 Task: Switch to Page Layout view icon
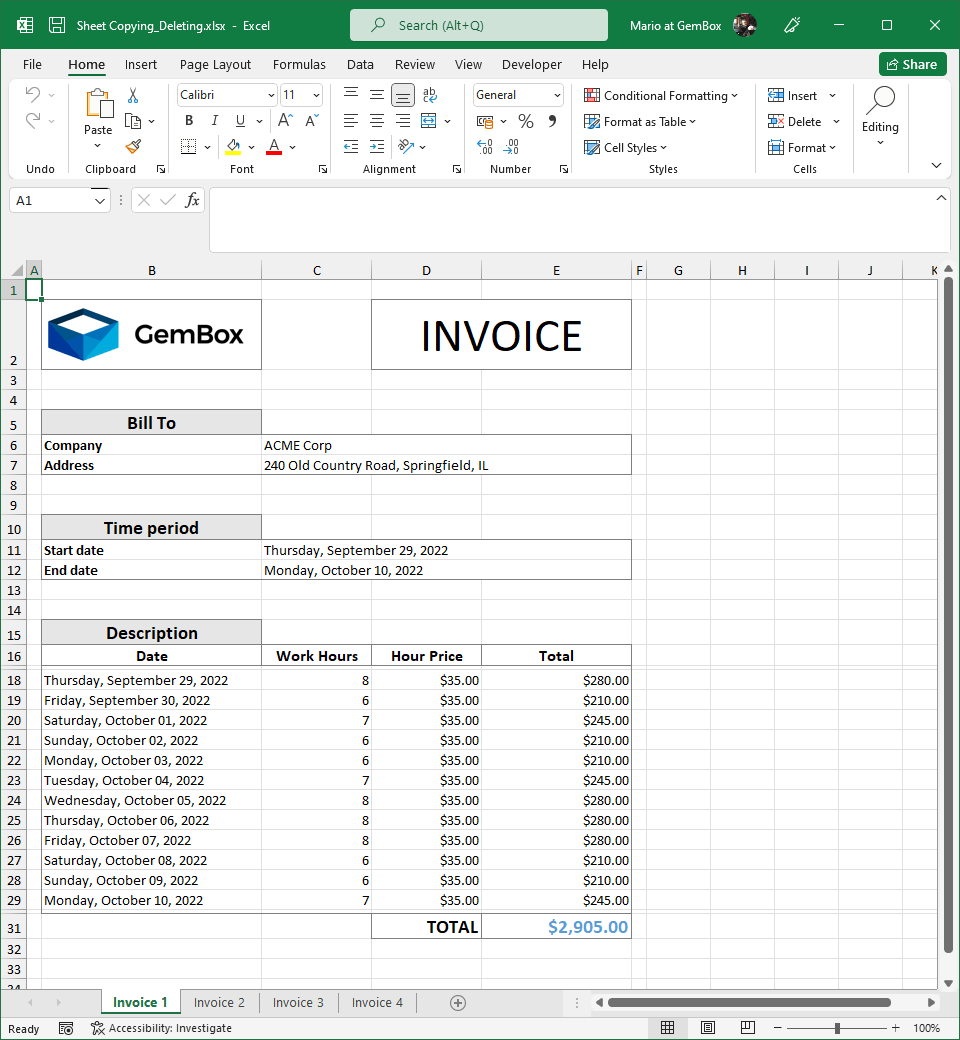click(x=708, y=1028)
